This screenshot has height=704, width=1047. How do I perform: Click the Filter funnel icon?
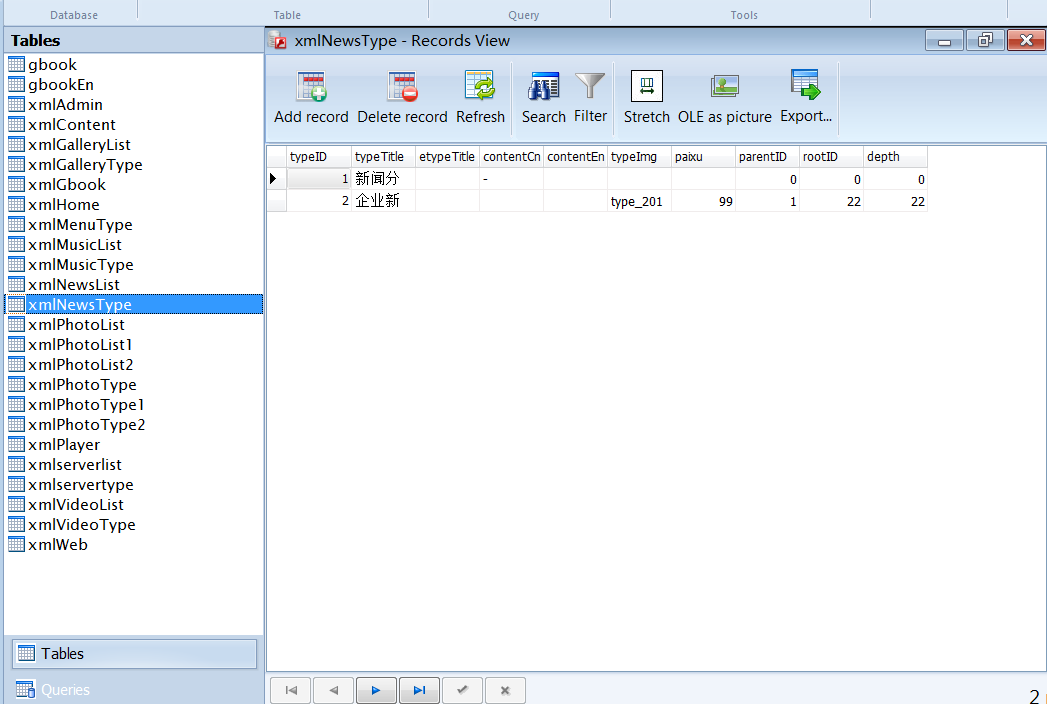590,87
